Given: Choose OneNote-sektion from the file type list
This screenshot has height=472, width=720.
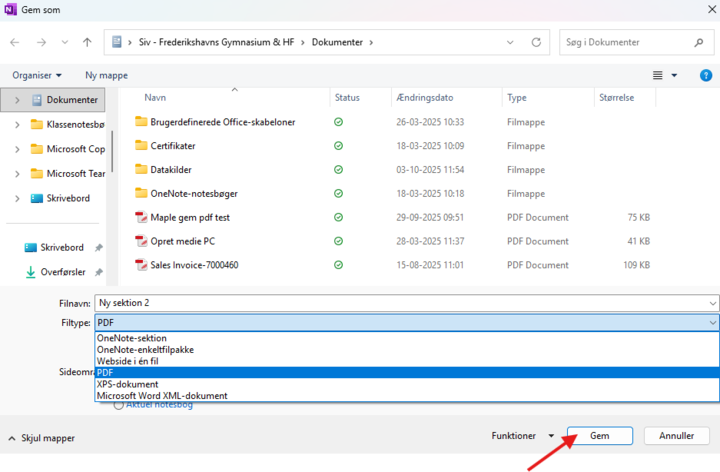Looking at the screenshot, I should (132, 338).
